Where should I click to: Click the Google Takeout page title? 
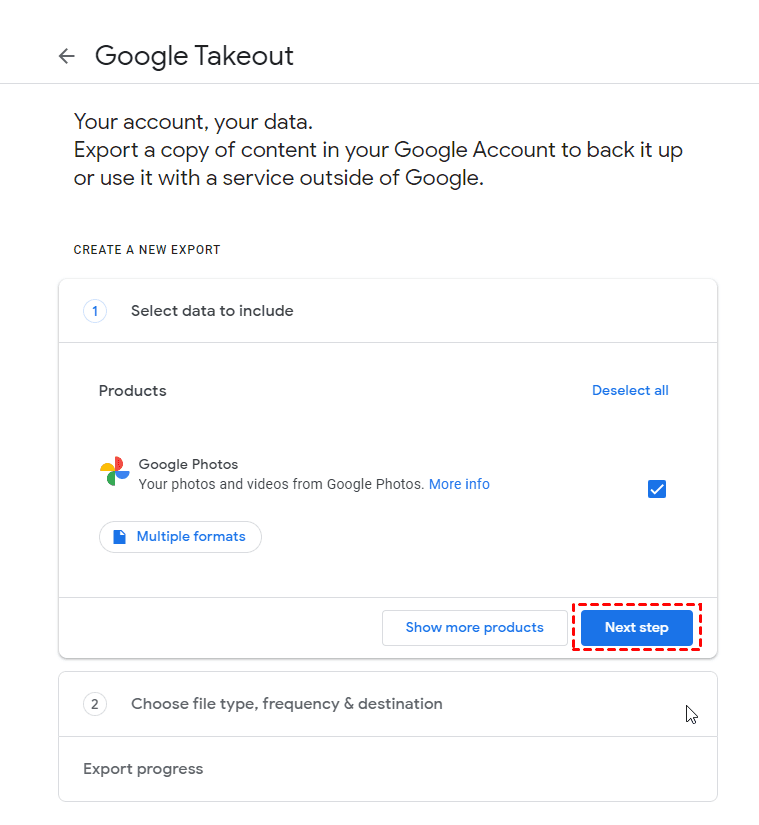193,56
